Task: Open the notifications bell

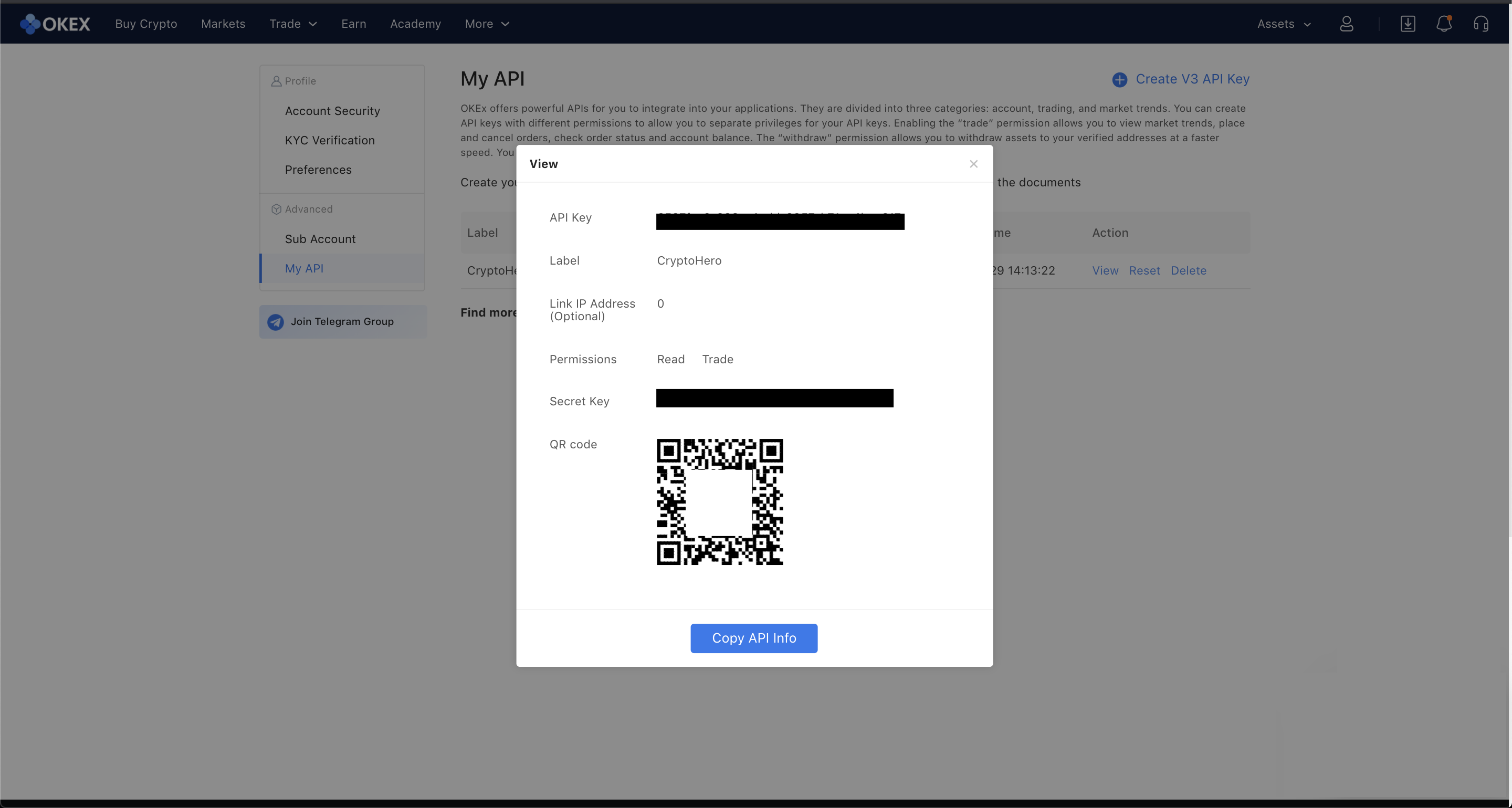Action: pyautogui.click(x=1444, y=24)
